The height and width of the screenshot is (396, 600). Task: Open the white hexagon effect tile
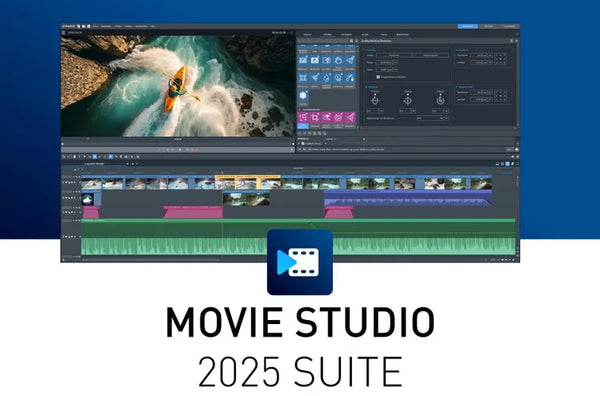303,96
